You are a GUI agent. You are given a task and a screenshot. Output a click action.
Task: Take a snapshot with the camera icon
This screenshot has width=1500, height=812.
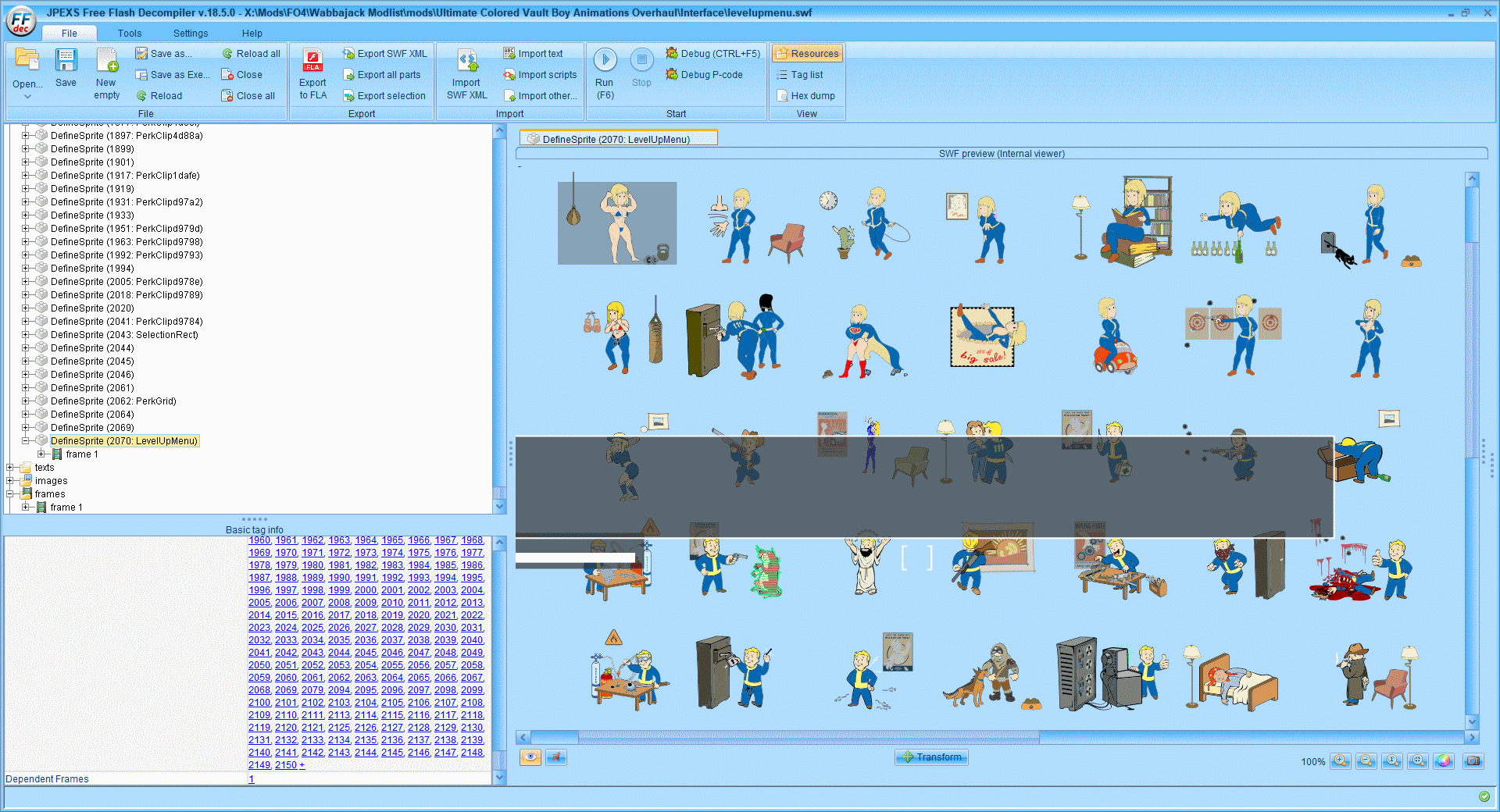1473,760
